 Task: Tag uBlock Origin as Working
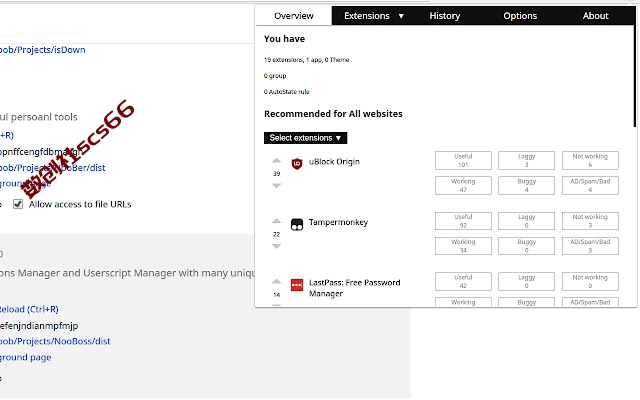click(x=463, y=185)
